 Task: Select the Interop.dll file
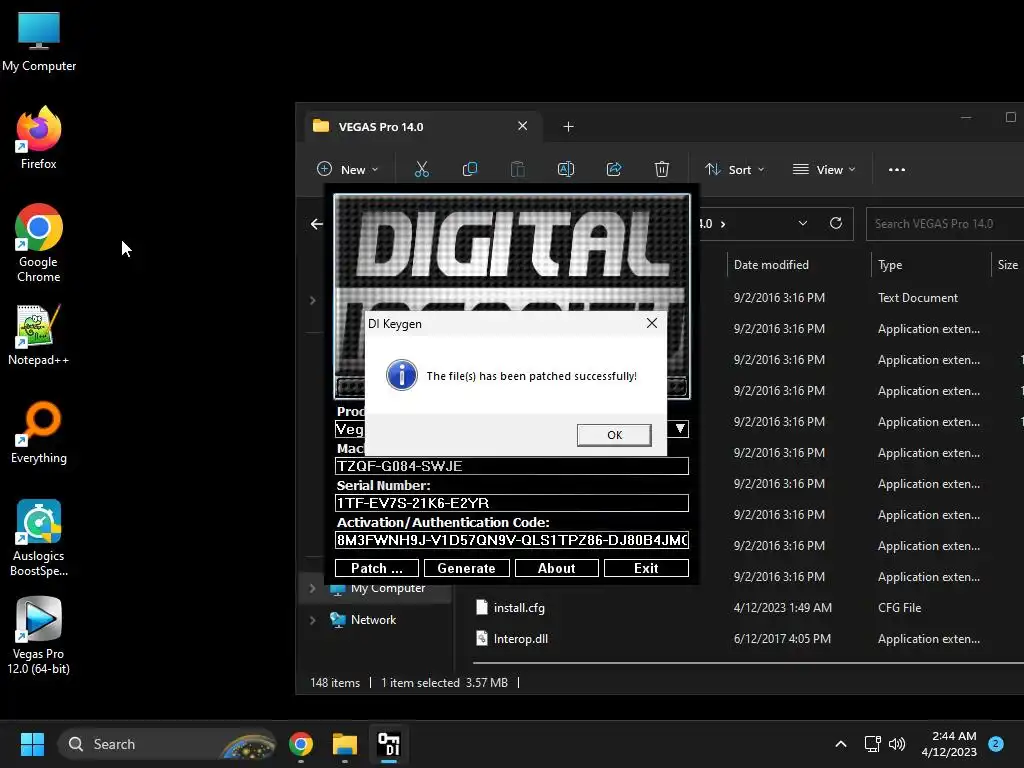[520, 639]
